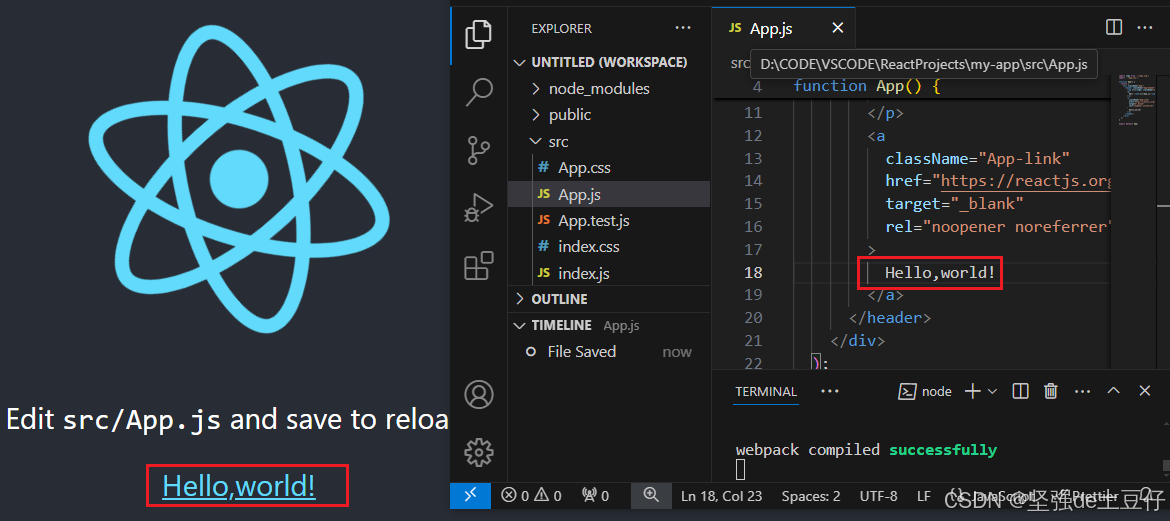Click the remote window indicator in status bar
Image resolution: width=1170 pixels, height=521 pixels.
[x=471, y=495]
